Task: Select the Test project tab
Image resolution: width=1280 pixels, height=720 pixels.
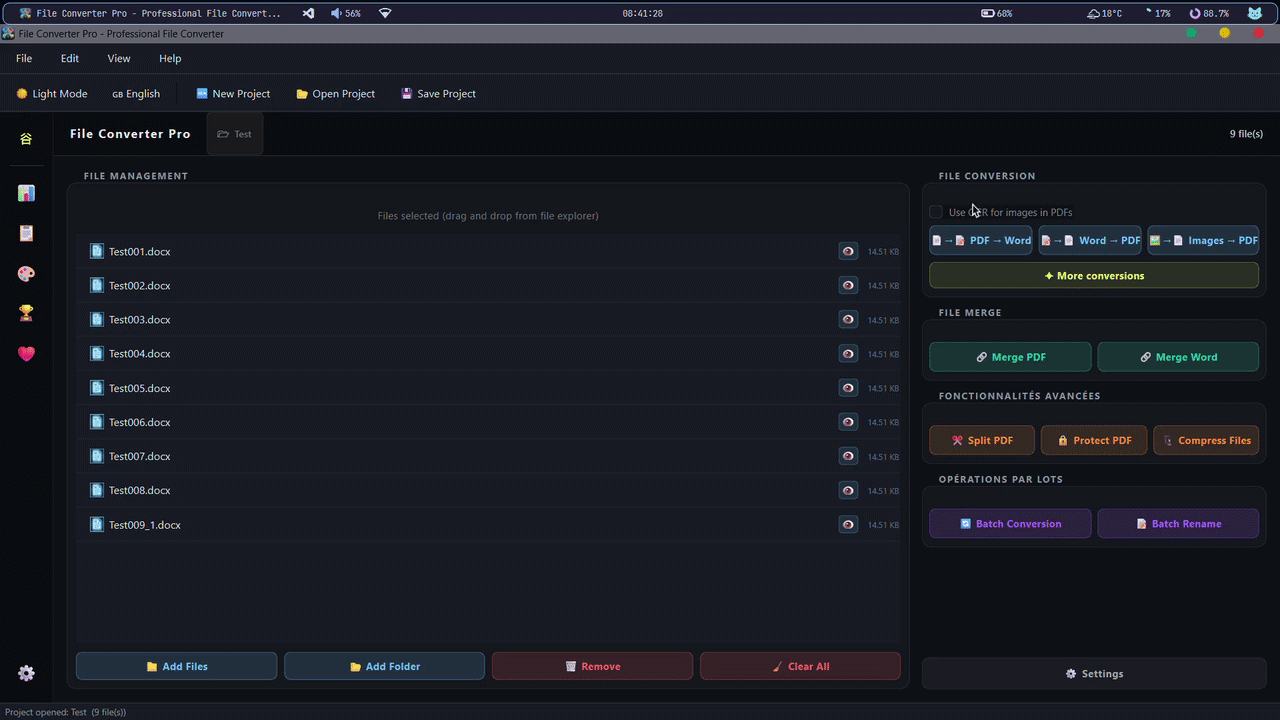Action: point(235,134)
